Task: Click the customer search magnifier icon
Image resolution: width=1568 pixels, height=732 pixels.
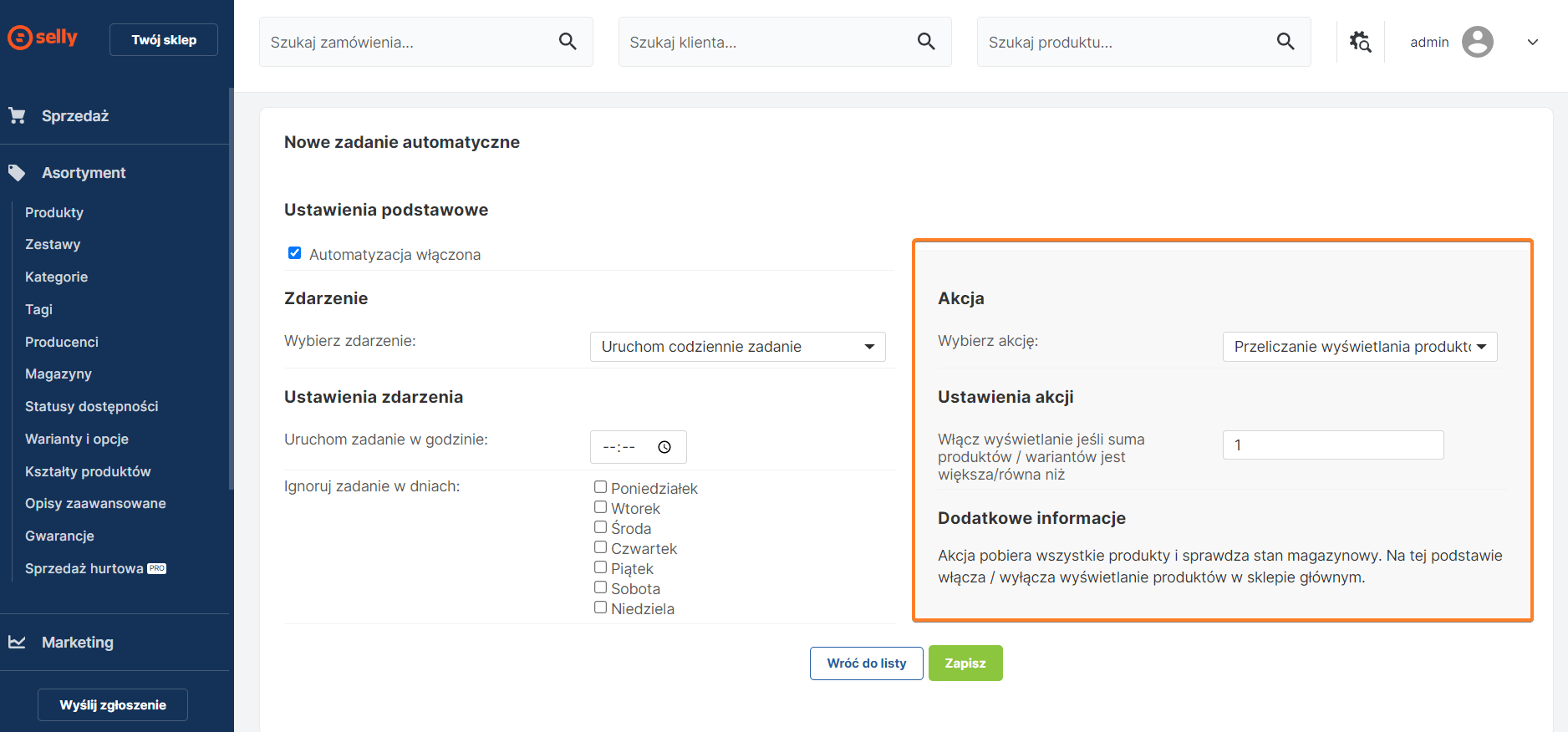Action: [926, 42]
